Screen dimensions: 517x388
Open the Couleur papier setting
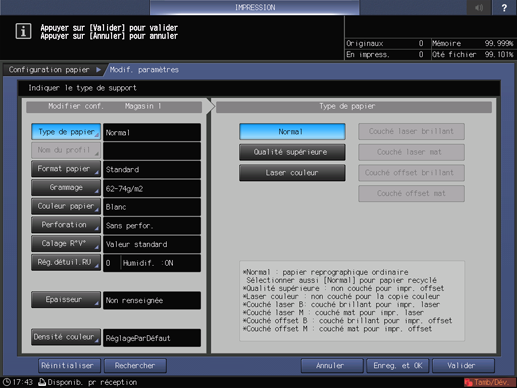point(66,206)
